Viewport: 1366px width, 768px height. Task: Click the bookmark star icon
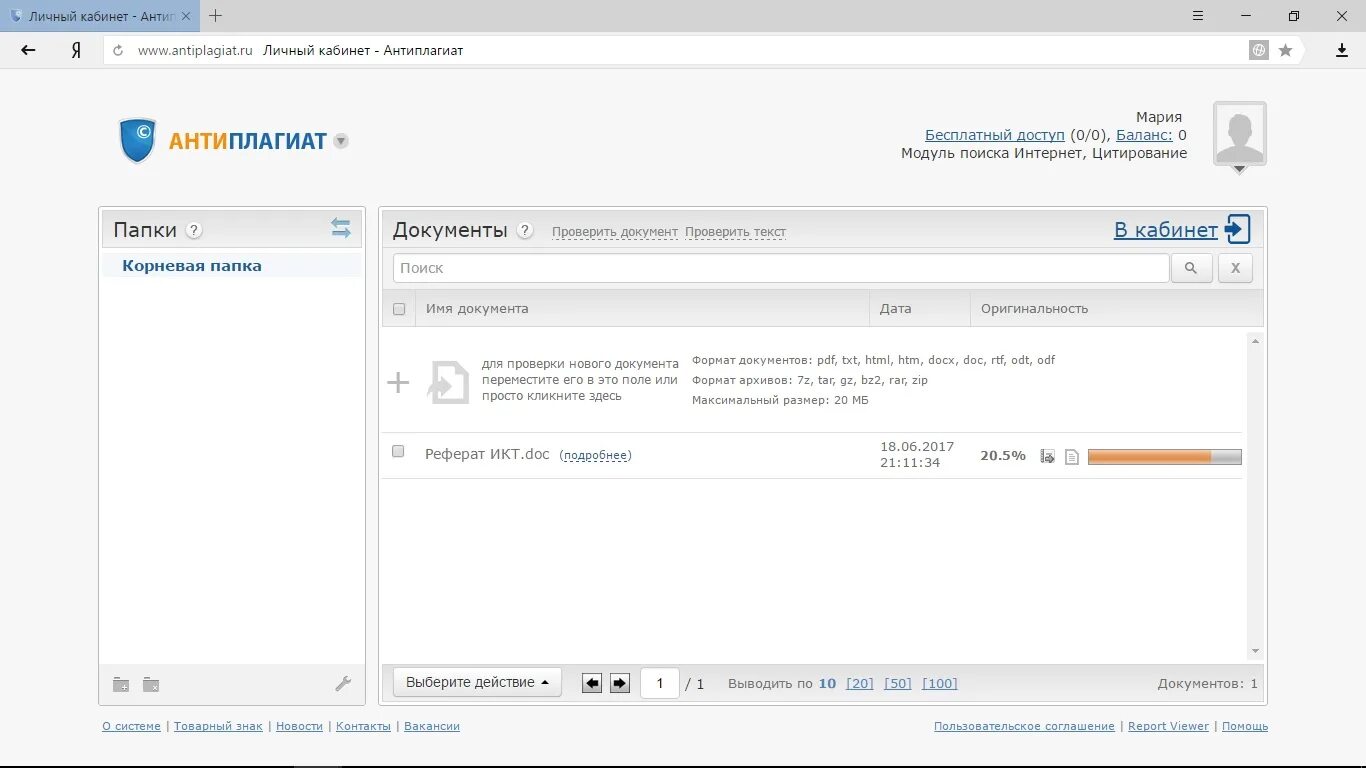(1286, 50)
